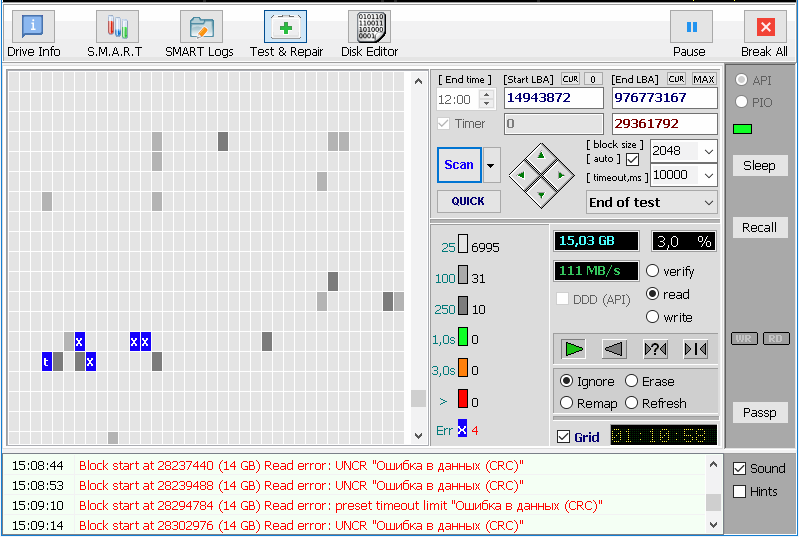The image size is (799, 537).
Task: Toggle the Timer checkbox
Action: point(443,124)
